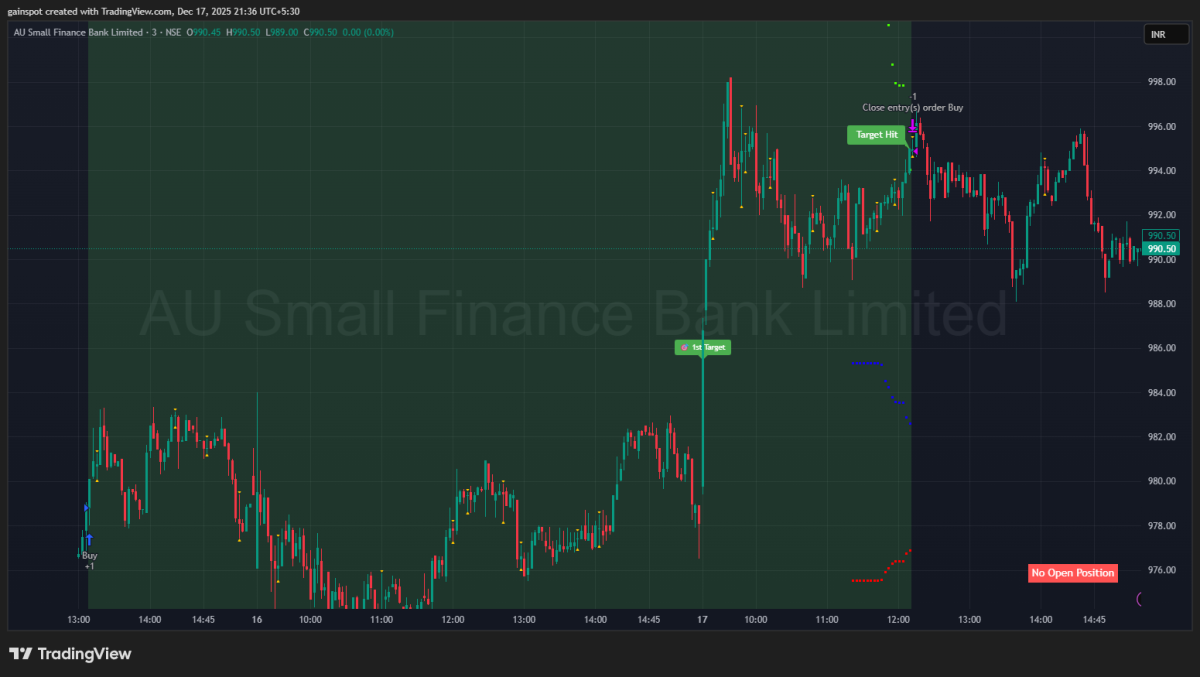Click the 976.00 price axis label
This screenshot has width=1200, height=677.
coord(1161,570)
